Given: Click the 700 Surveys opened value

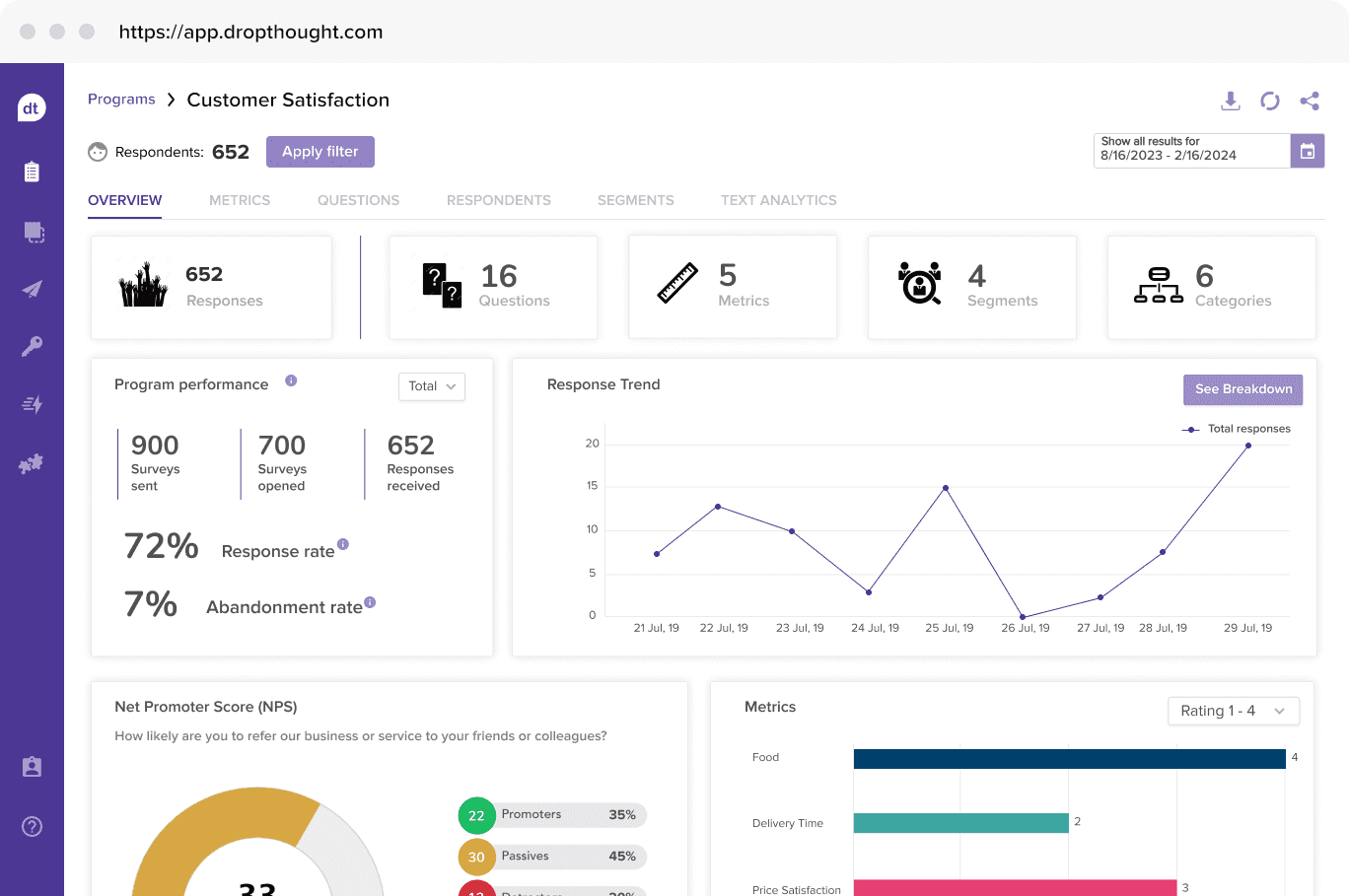Looking at the screenshot, I should (282, 446).
